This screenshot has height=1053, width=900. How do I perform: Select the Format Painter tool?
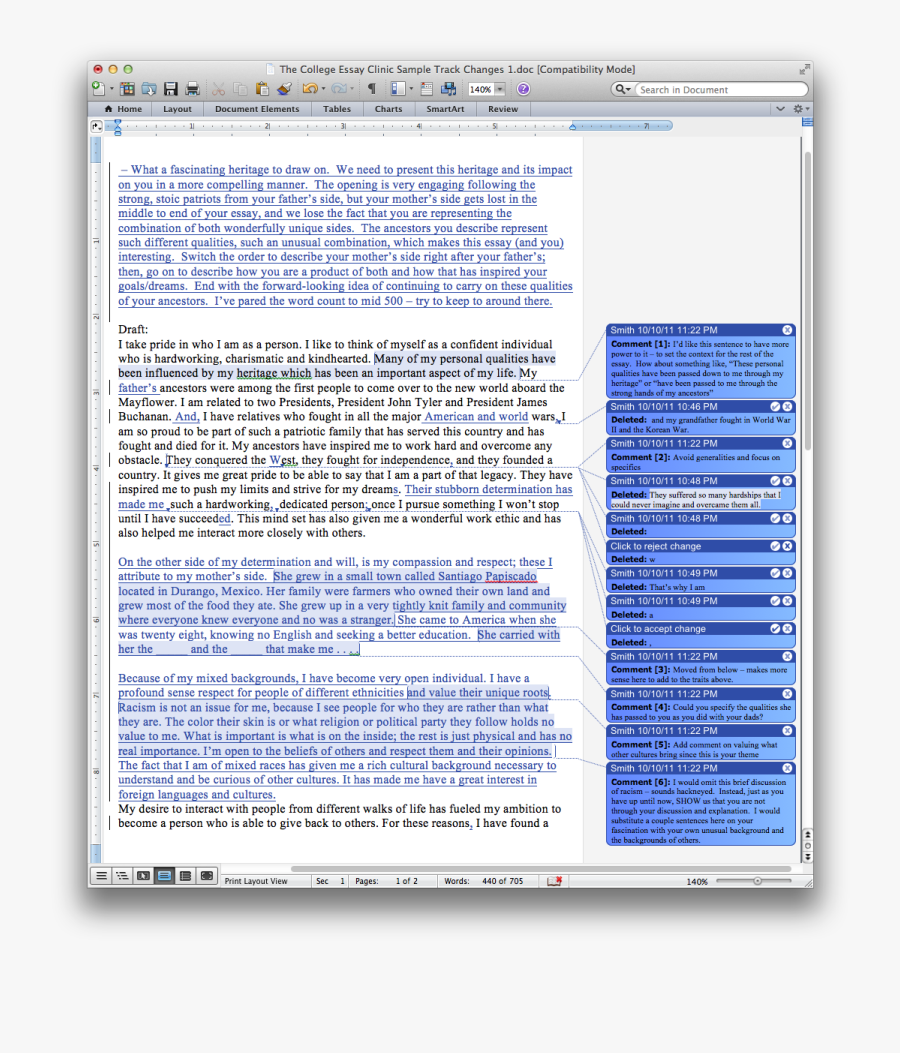click(x=283, y=89)
